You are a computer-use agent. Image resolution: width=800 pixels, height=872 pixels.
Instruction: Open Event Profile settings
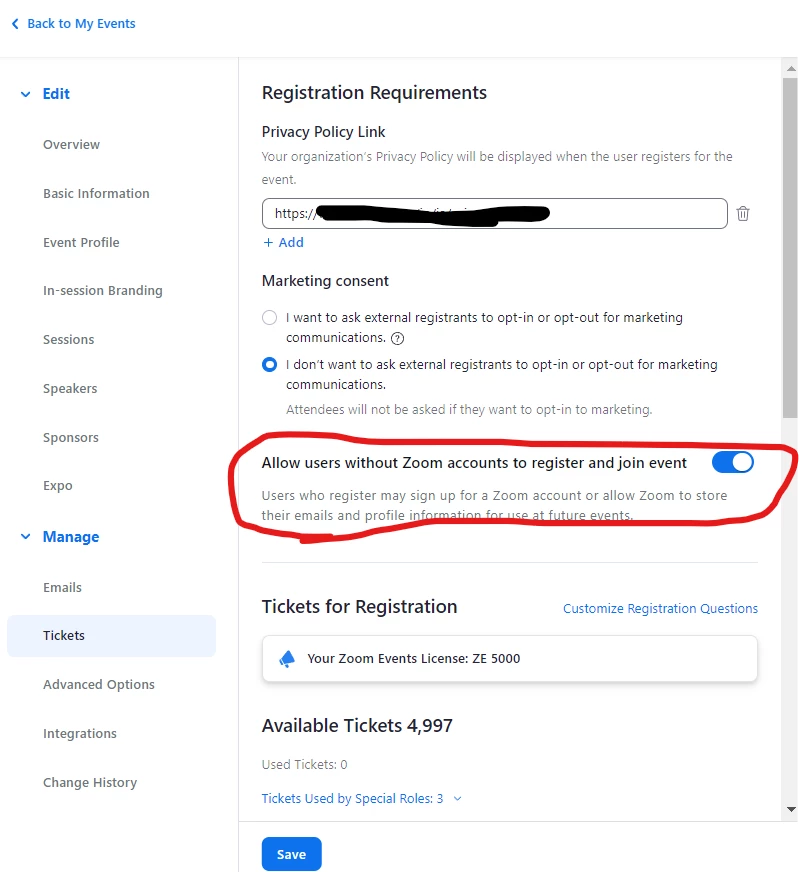(x=81, y=242)
